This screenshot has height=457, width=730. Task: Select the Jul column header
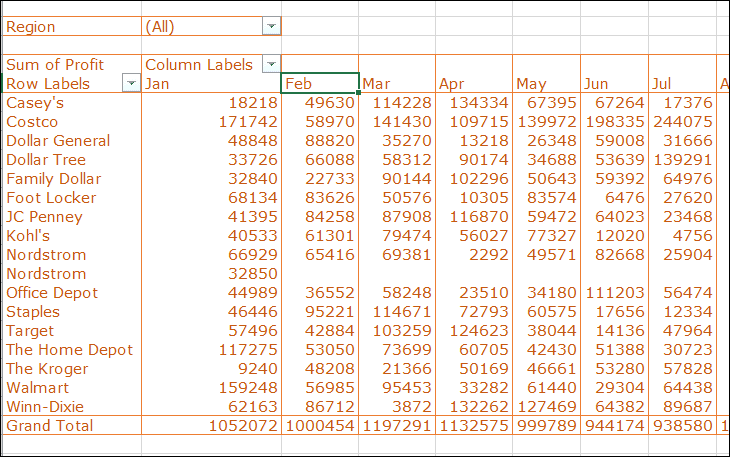[x=683, y=83]
